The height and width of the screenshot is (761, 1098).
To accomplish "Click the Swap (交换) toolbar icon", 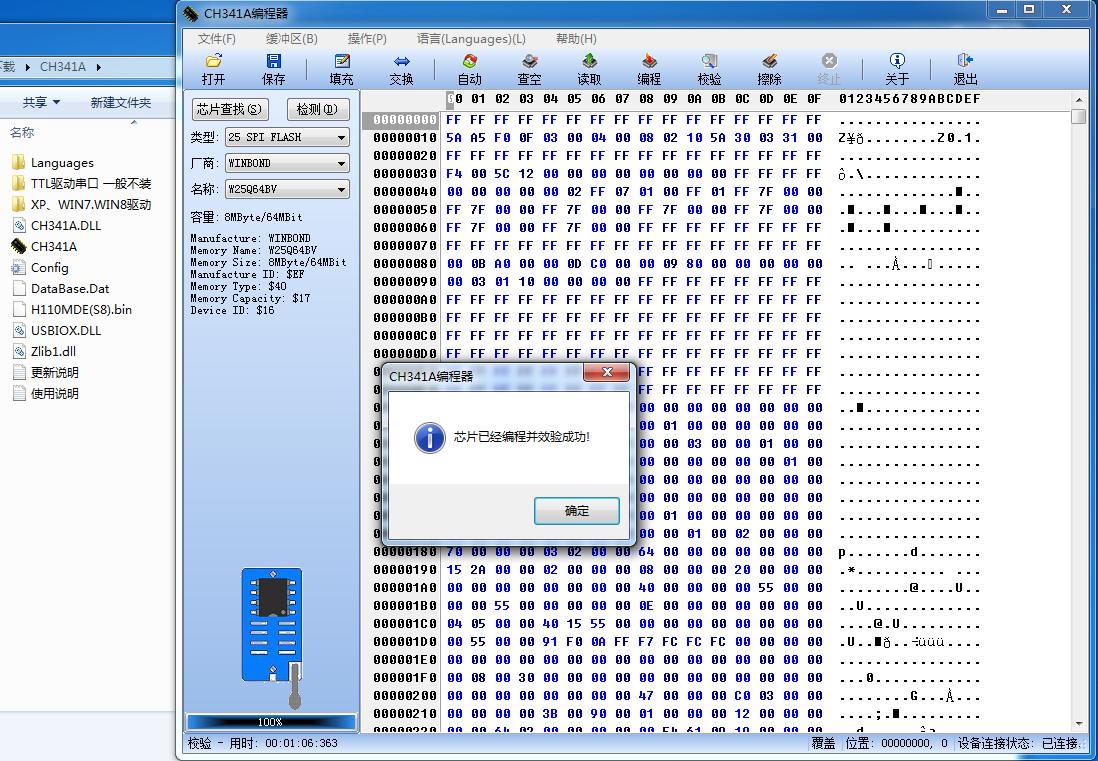I will click(x=401, y=62).
